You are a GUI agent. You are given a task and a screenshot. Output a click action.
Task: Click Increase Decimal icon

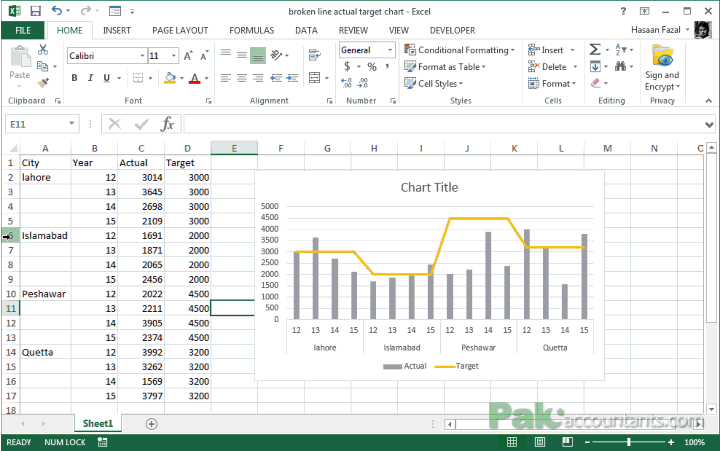[x=346, y=83]
